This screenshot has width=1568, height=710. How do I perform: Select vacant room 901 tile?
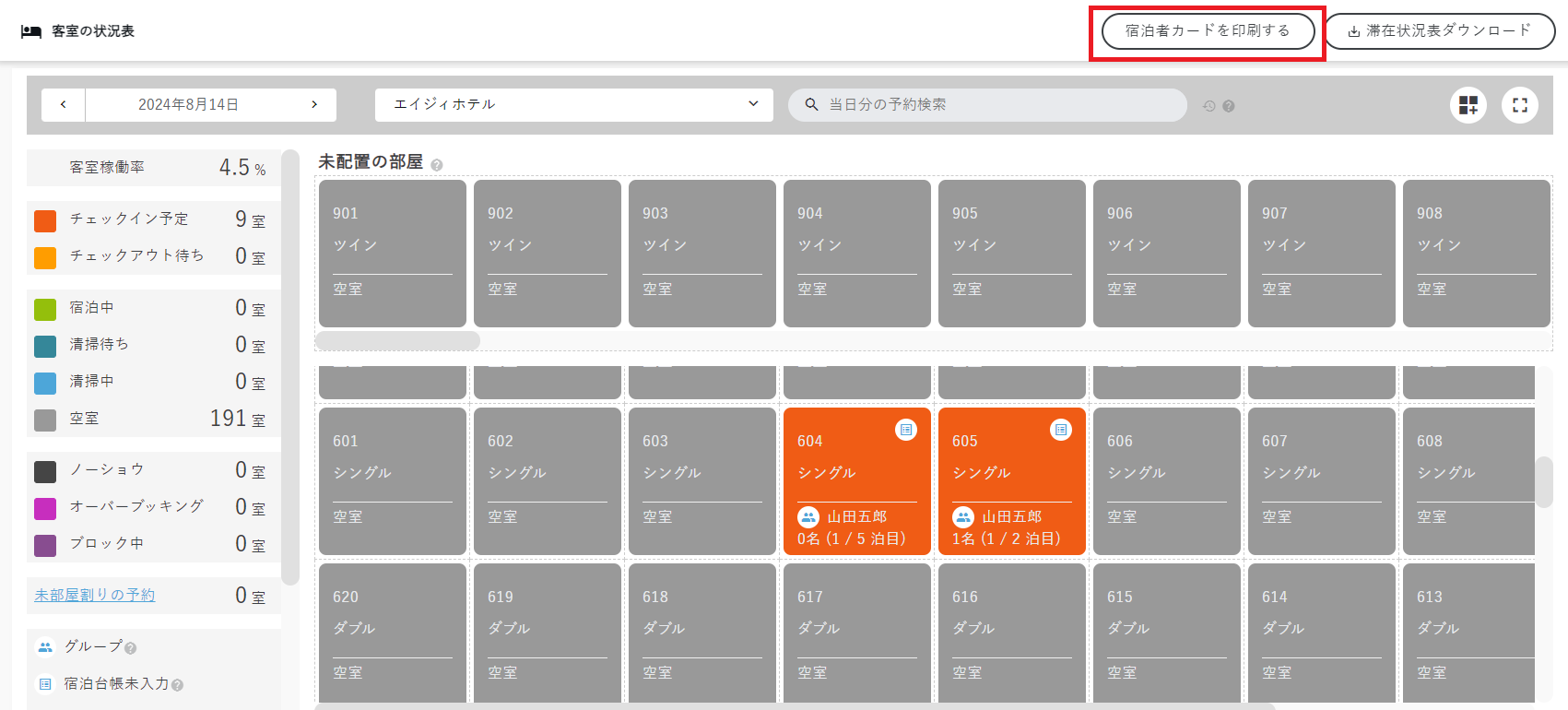(392, 253)
